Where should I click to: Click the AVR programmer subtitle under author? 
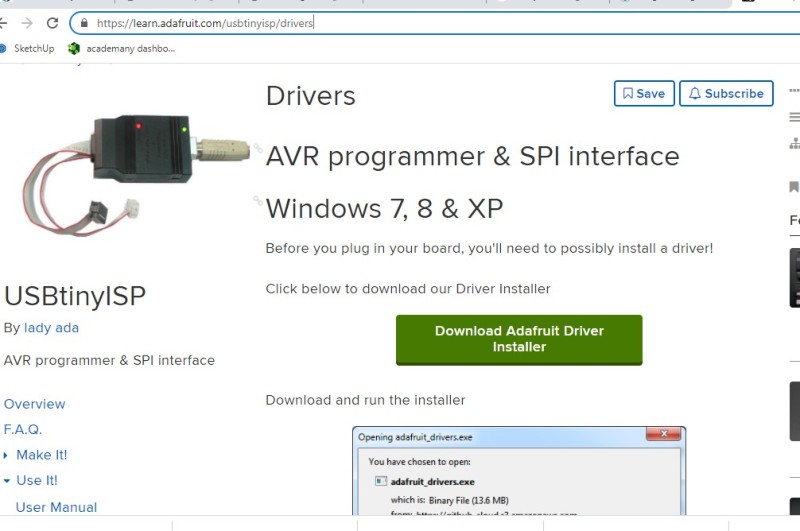[x=109, y=360]
